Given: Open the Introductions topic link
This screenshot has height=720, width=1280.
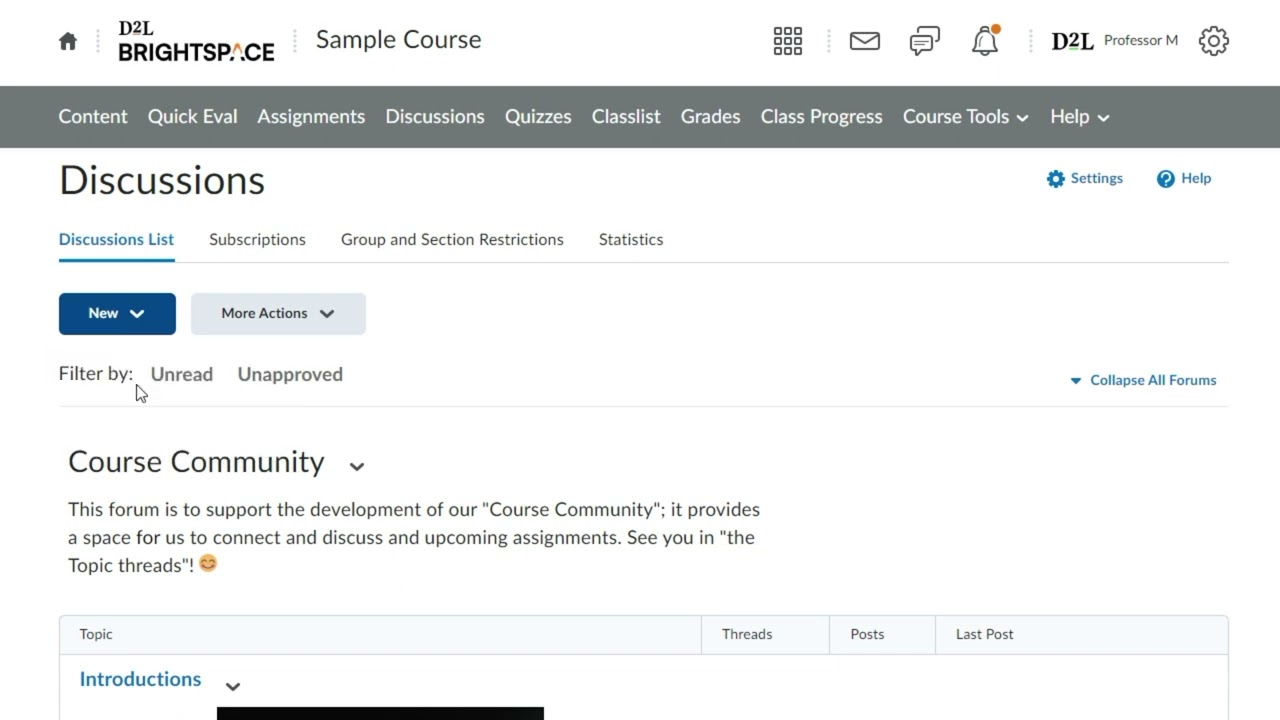Looking at the screenshot, I should (140, 679).
